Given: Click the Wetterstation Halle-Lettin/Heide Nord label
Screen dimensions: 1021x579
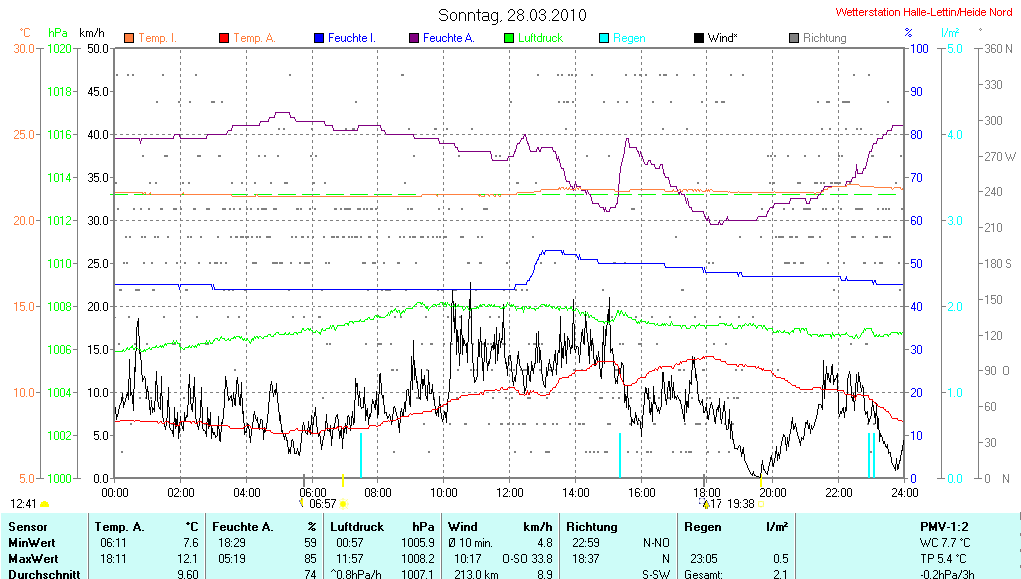Looking at the screenshot, I should (923, 12).
